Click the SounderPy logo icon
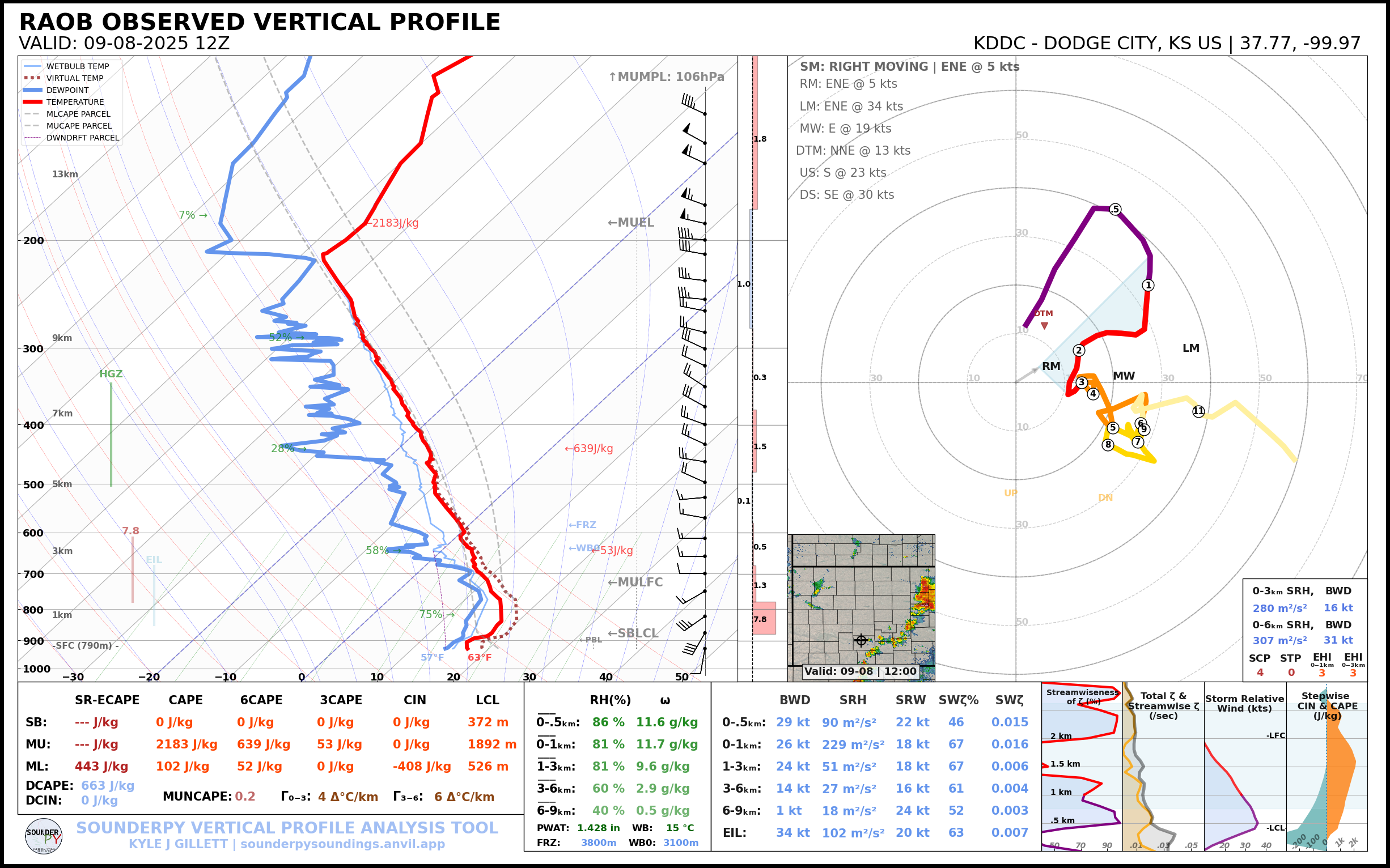Image resolution: width=1390 pixels, height=868 pixels. click(44, 836)
